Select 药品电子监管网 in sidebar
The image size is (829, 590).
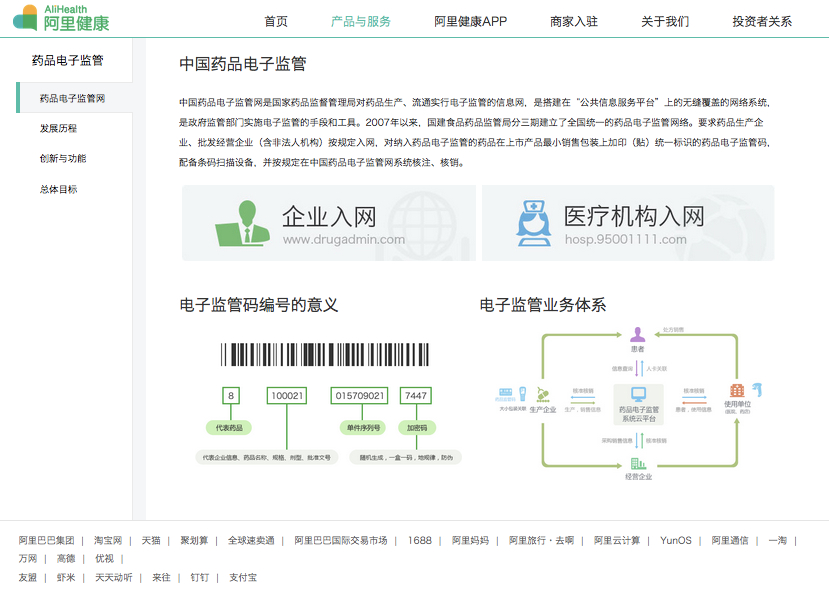click(72, 98)
